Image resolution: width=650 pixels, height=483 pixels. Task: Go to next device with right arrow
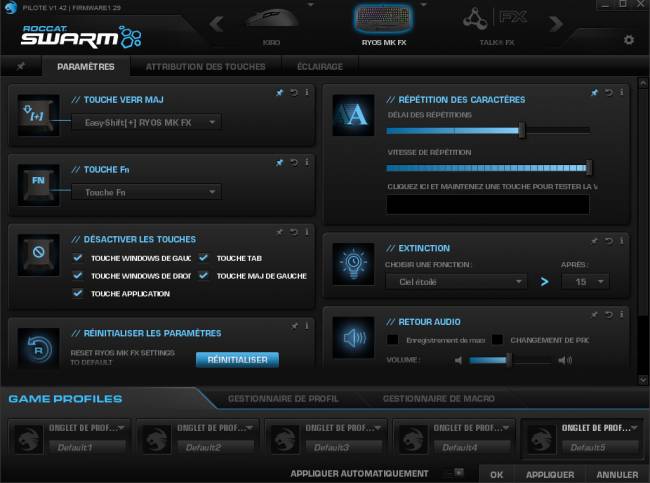tap(555, 24)
